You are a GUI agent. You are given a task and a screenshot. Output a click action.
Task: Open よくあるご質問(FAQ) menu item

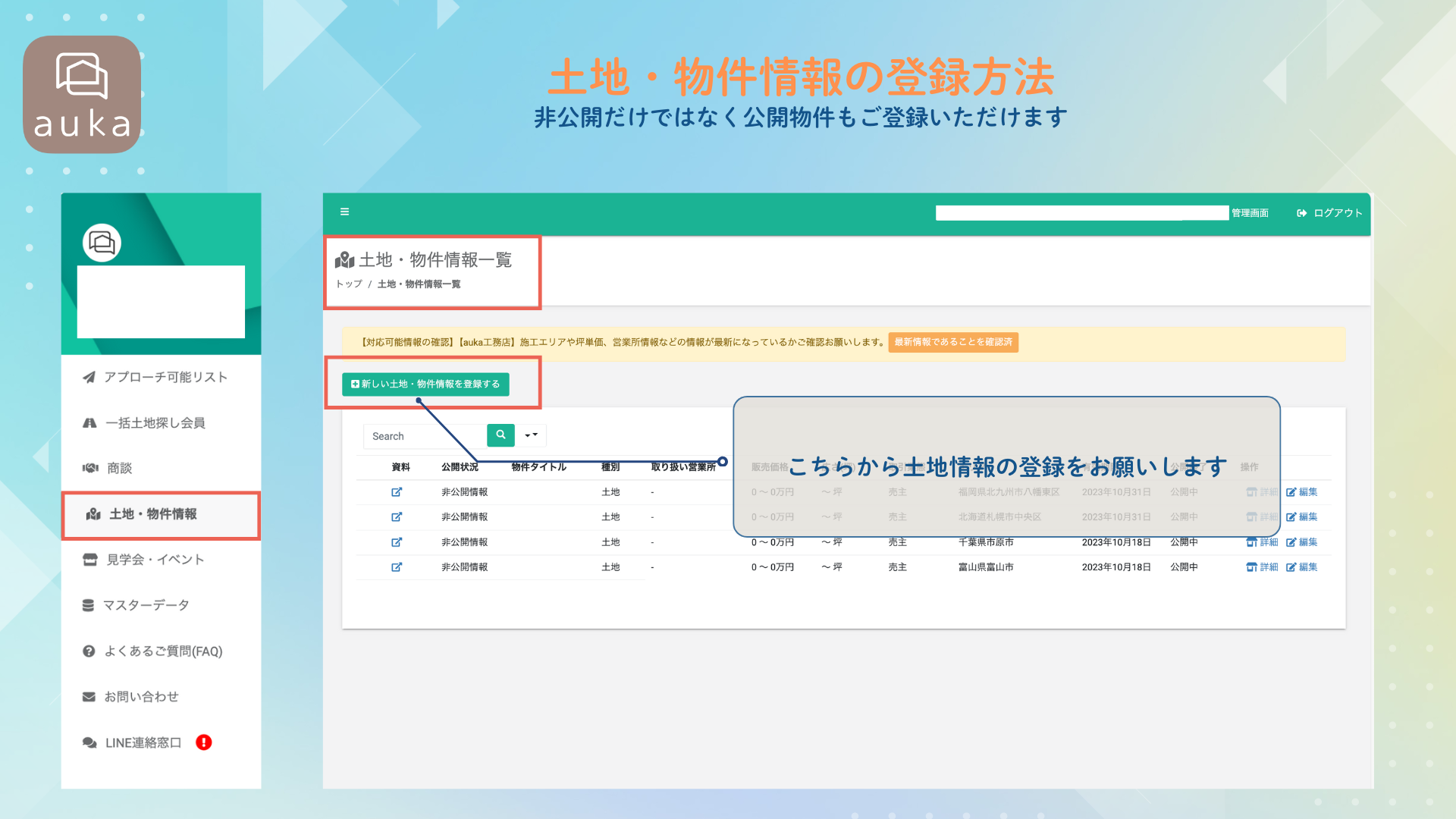[162, 651]
